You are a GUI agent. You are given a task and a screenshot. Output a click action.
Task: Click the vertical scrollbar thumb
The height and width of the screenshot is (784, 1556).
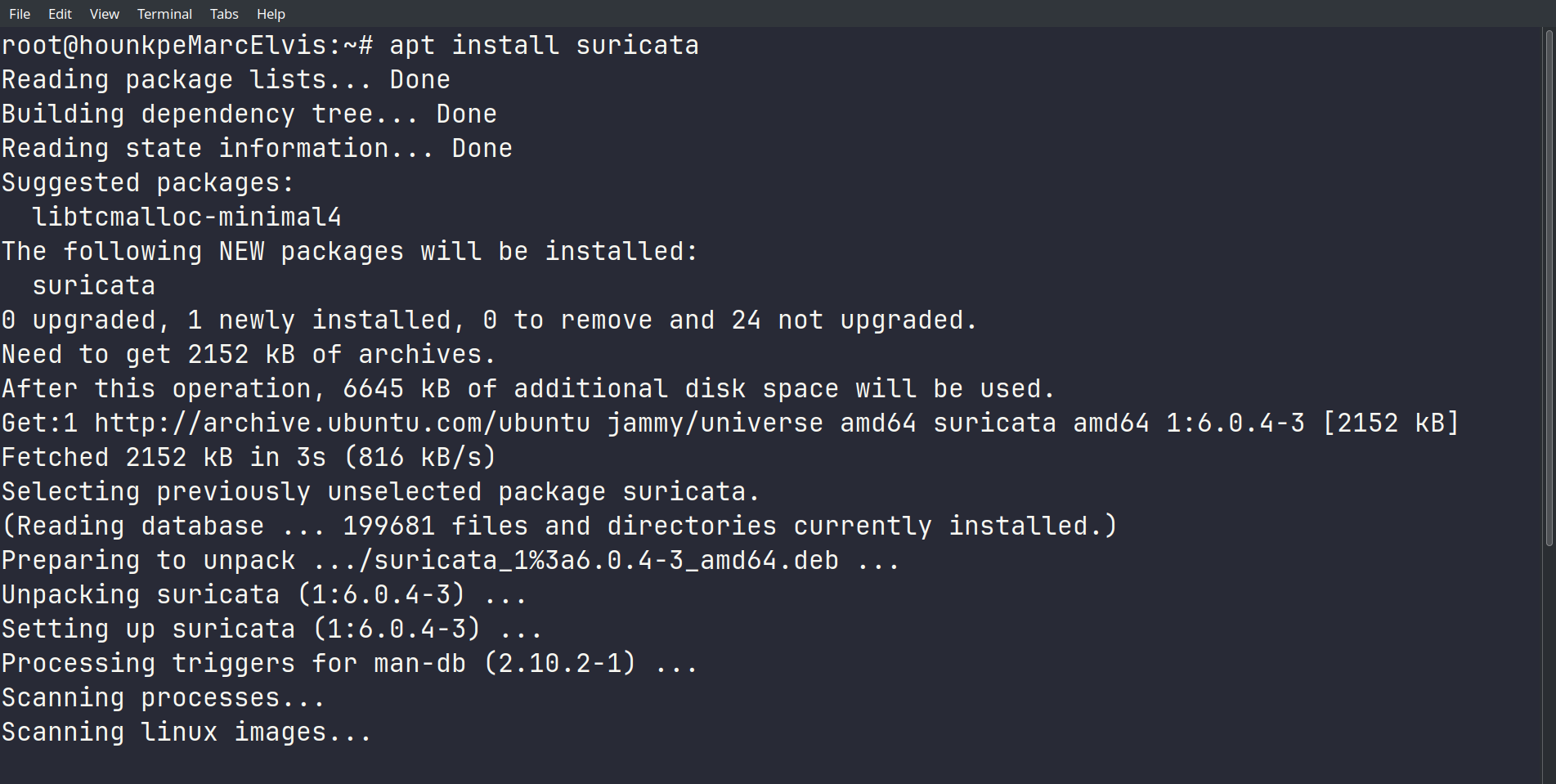[1548, 286]
